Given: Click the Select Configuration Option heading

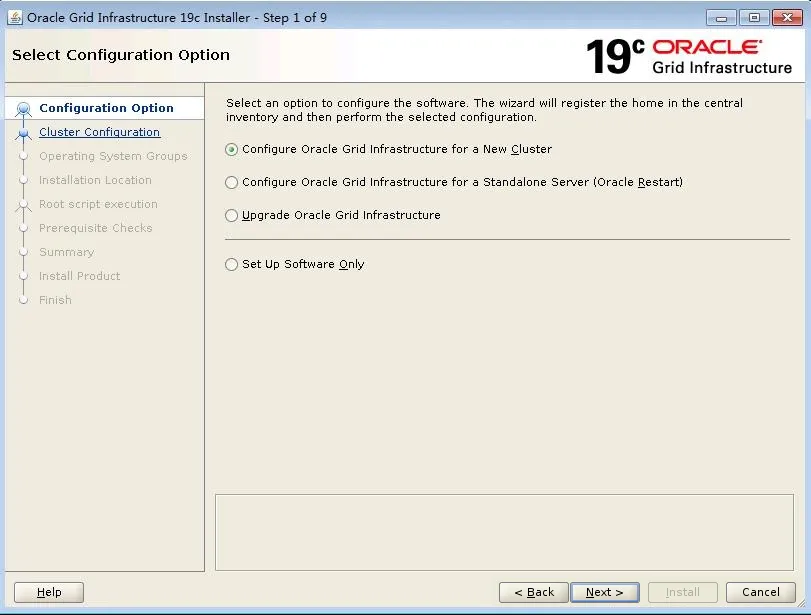Looking at the screenshot, I should pyautogui.click(x=121, y=55).
